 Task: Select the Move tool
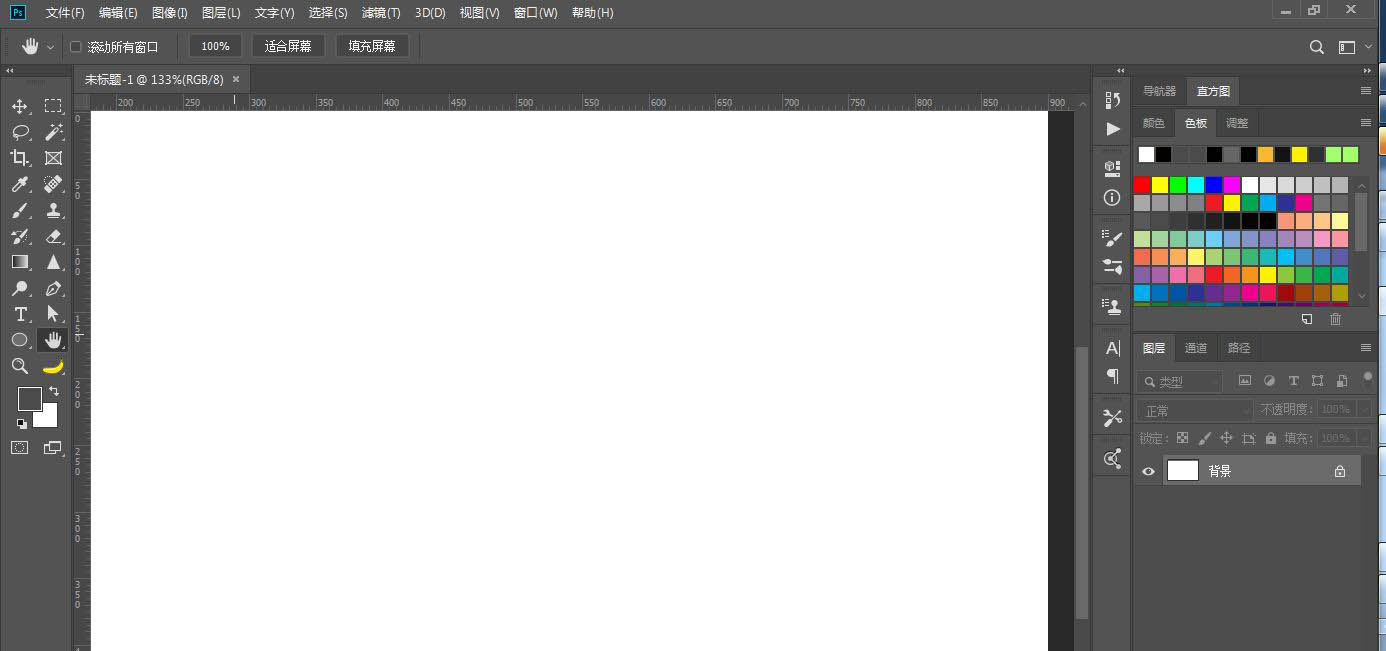tap(20, 106)
